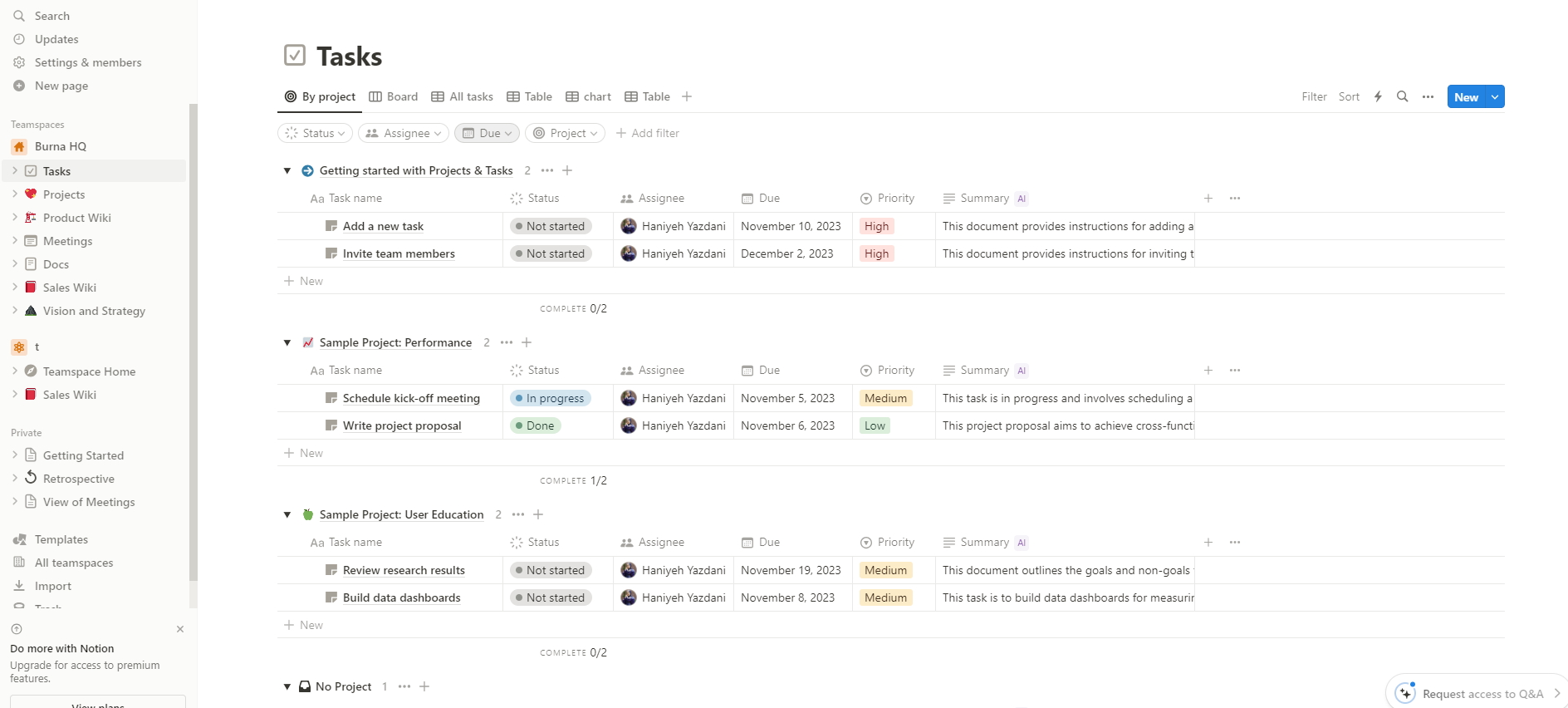The image size is (1568, 708).
Task: Open options for Sample Project: User Education group
Action: pos(518,514)
